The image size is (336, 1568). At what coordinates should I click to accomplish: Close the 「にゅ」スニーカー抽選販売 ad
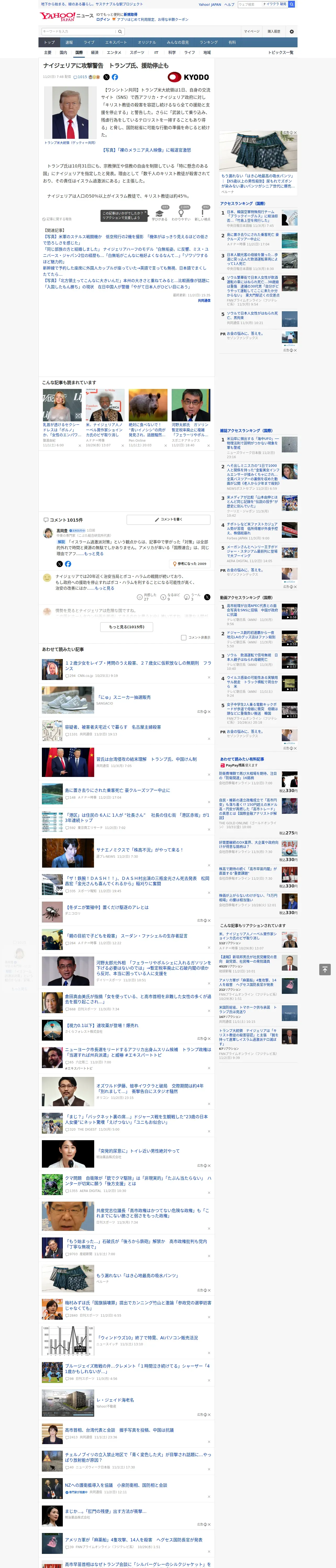[209, 712]
